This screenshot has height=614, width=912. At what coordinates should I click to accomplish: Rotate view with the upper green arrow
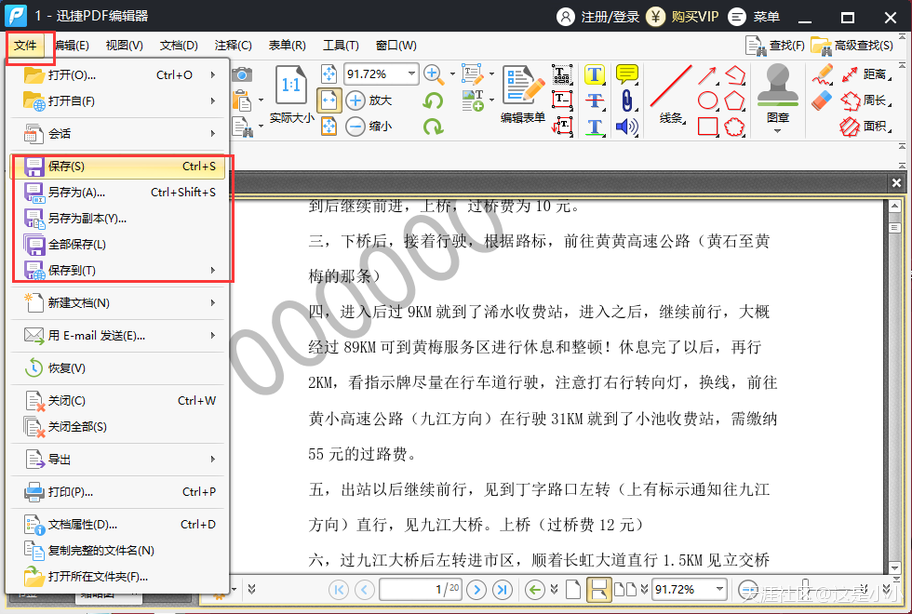433,101
